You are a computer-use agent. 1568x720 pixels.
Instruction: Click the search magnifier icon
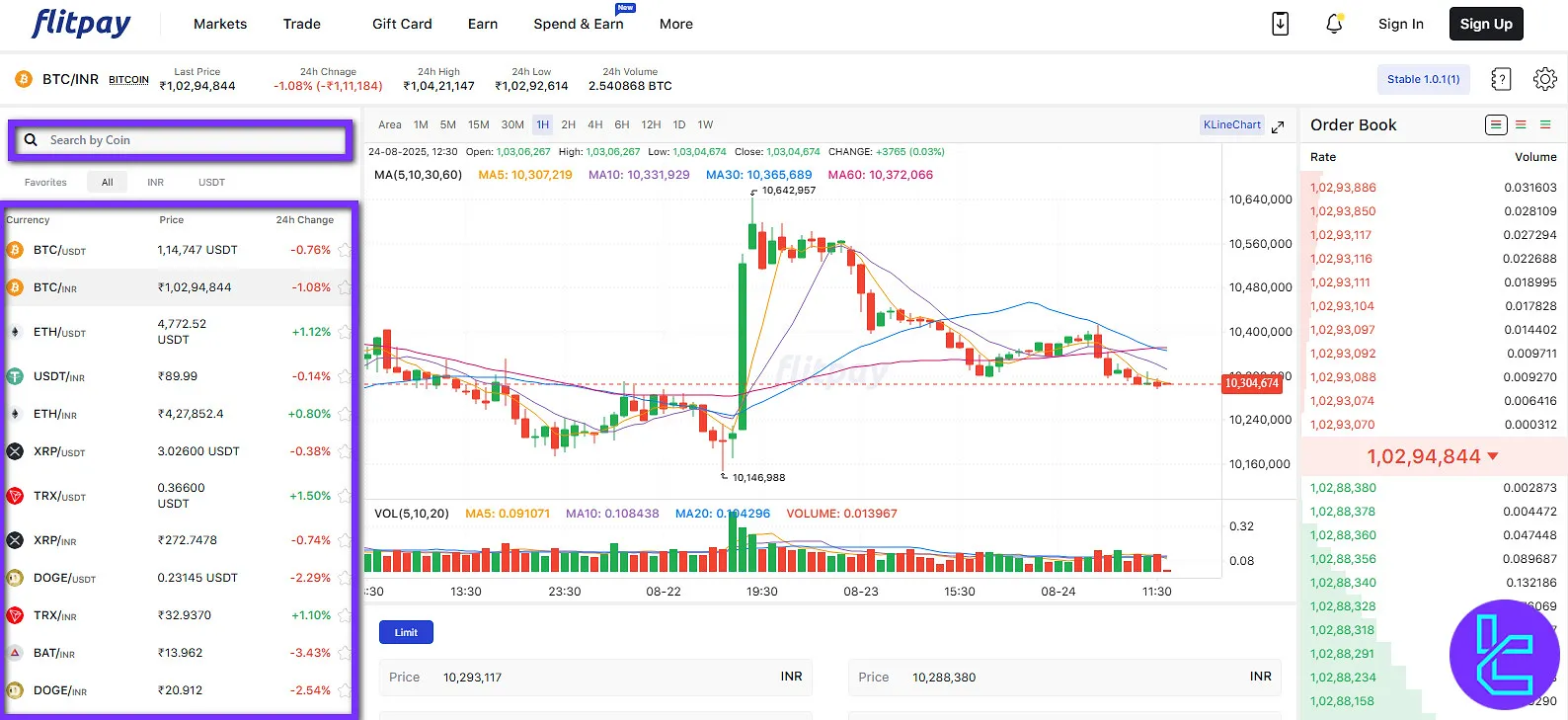[31, 140]
